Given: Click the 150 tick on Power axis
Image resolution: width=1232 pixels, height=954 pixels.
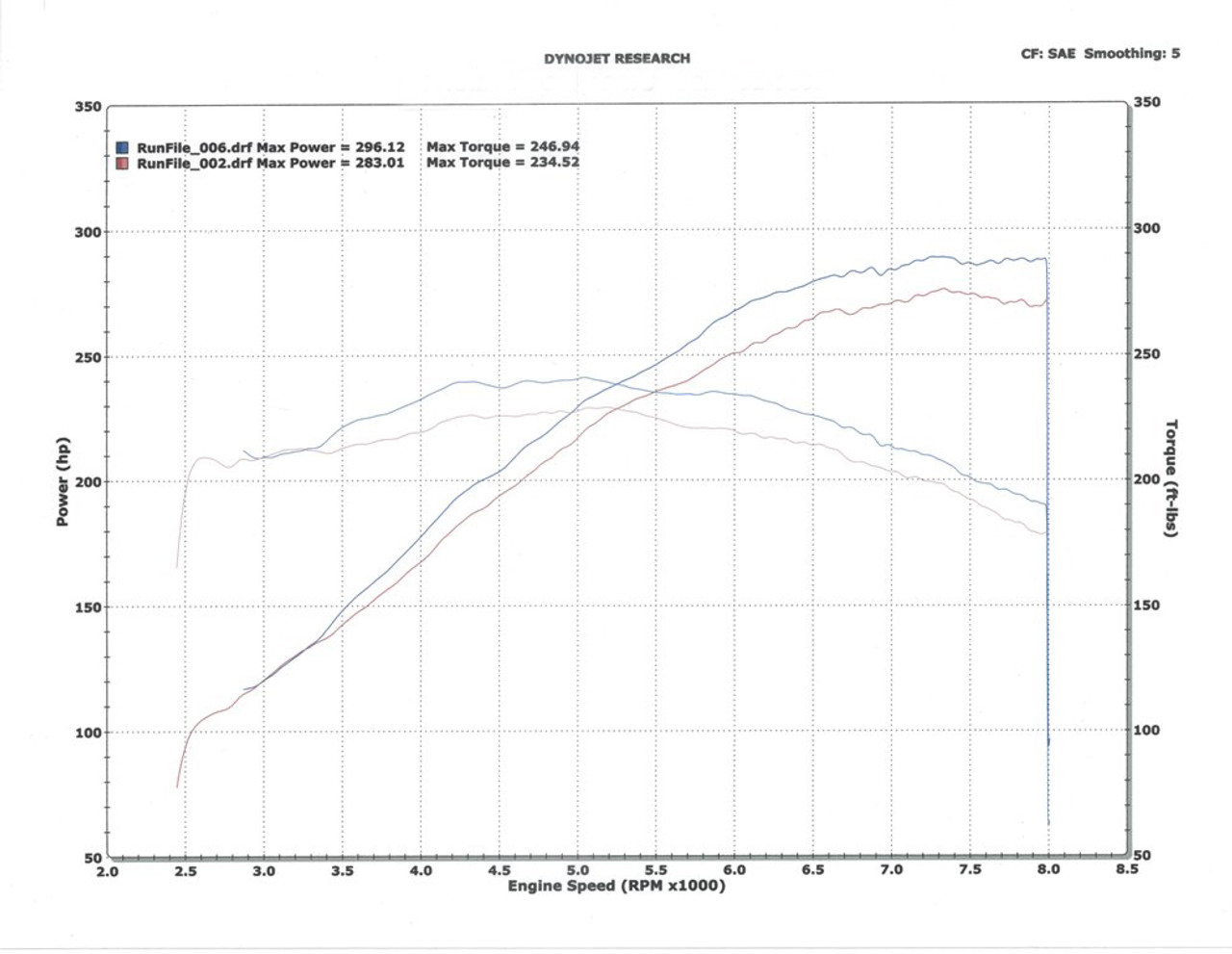Looking at the screenshot, I should pyautogui.click(x=88, y=607).
